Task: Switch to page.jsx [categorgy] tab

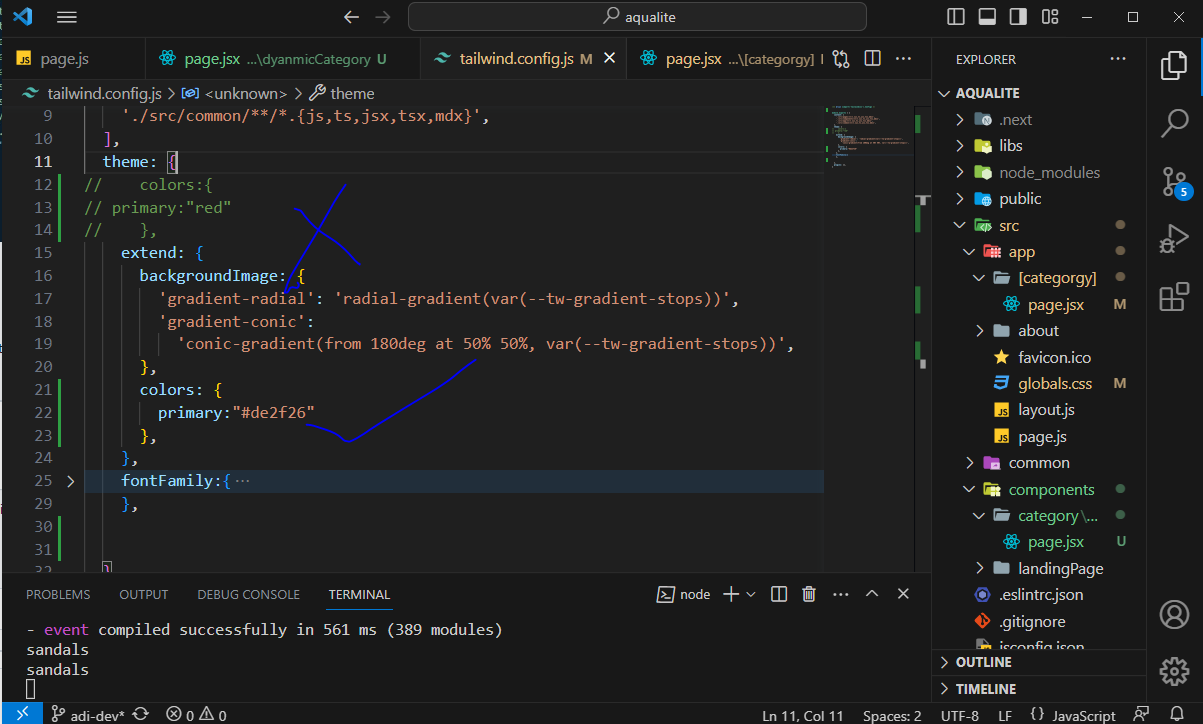Action: pos(727,59)
